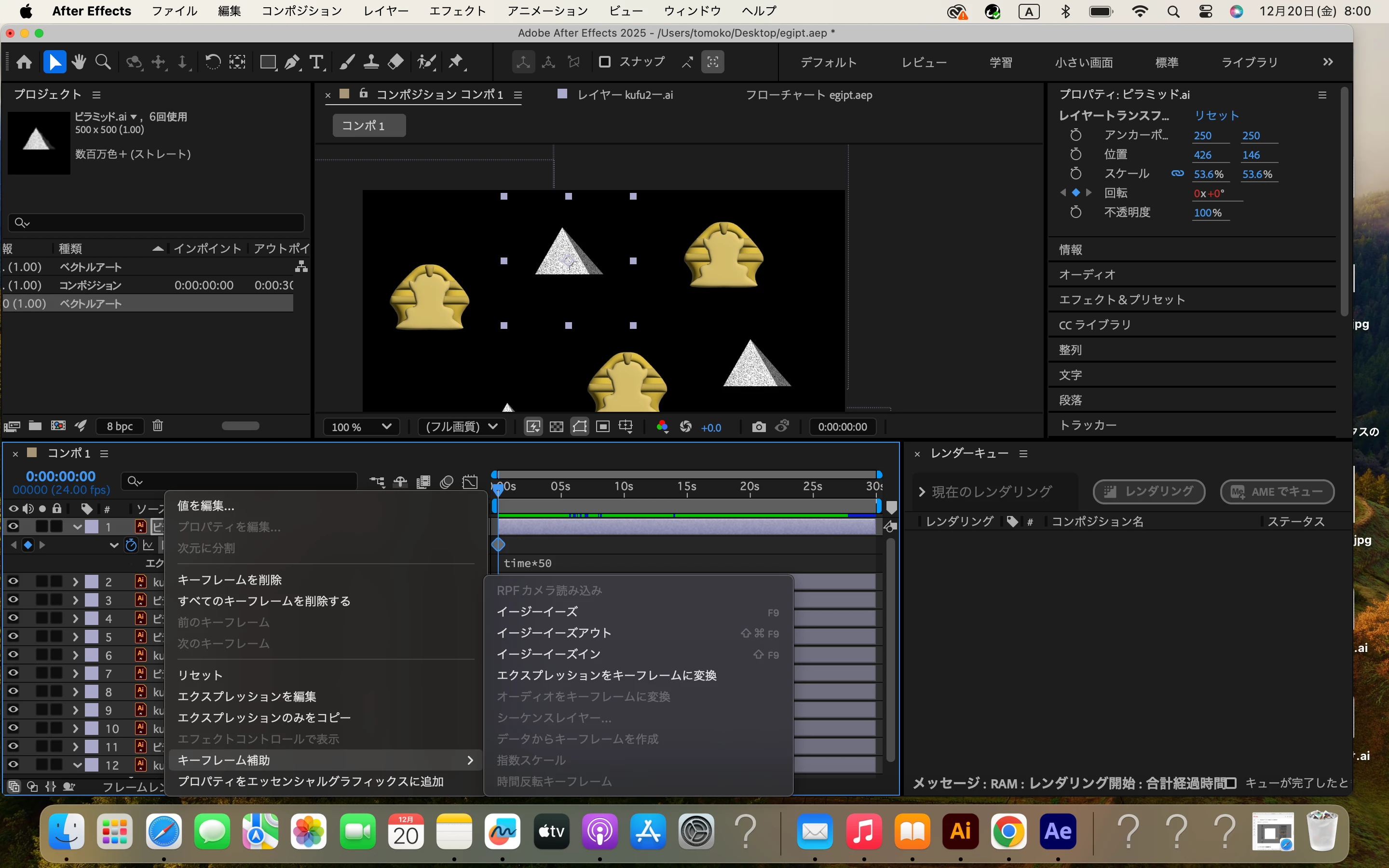Choose イージーイーズ from submenu
This screenshot has height=868, width=1389.
tap(537, 611)
